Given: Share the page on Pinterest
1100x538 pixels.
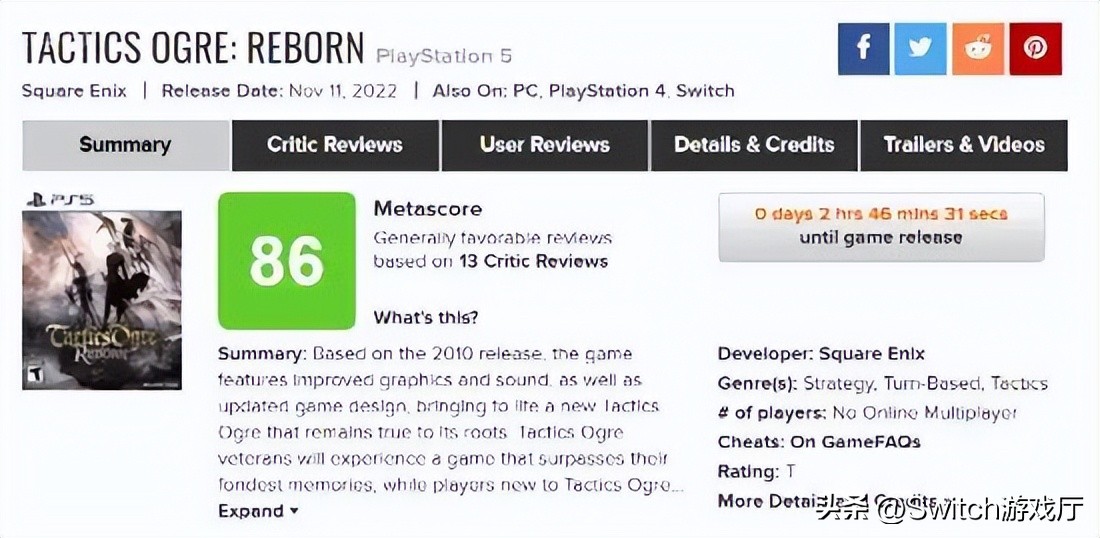Looking at the screenshot, I should click(x=1035, y=49).
